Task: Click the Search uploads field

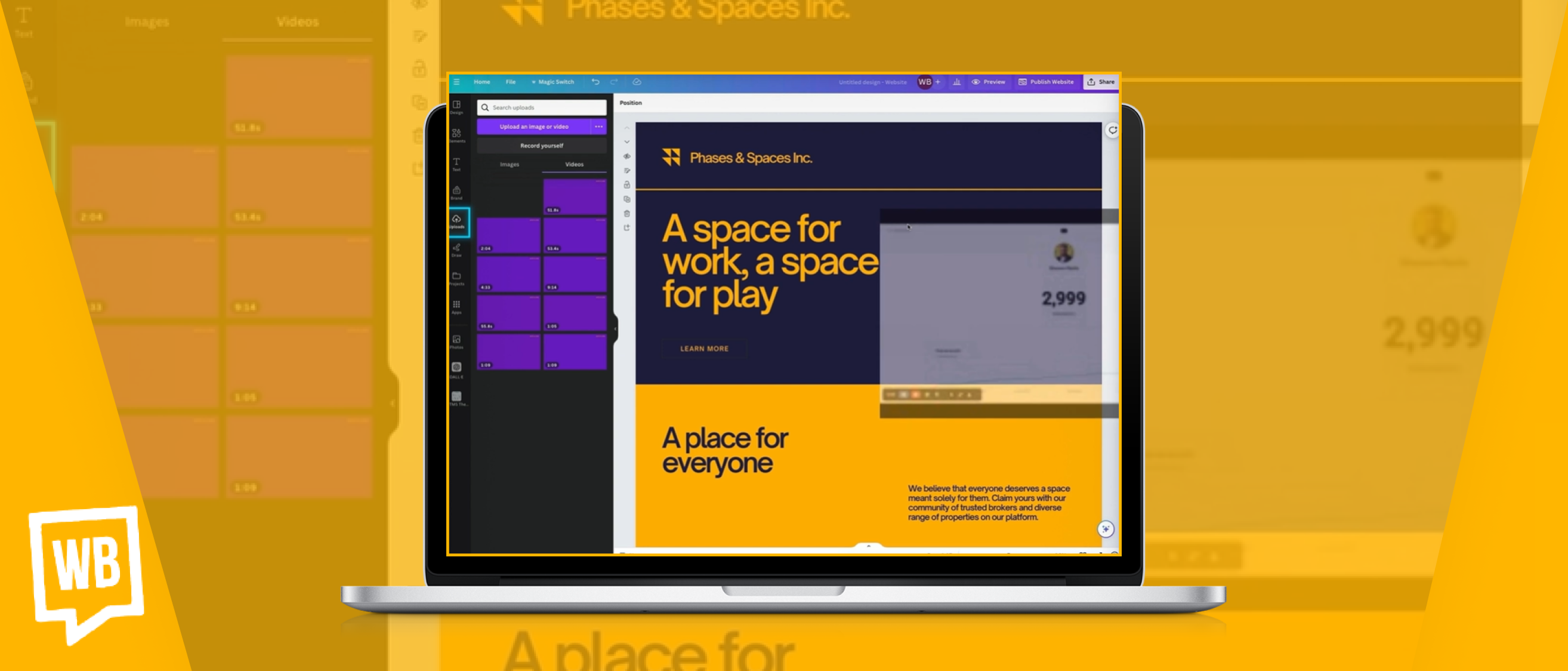Action: [x=542, y=108]
